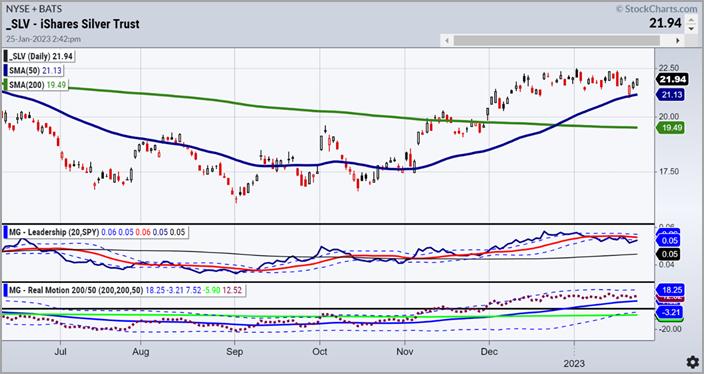Click the right scroll arrow of the chart scrollbar
This screenshot has height=374, width=704.
pyautogui.click(x=678, y=41)
